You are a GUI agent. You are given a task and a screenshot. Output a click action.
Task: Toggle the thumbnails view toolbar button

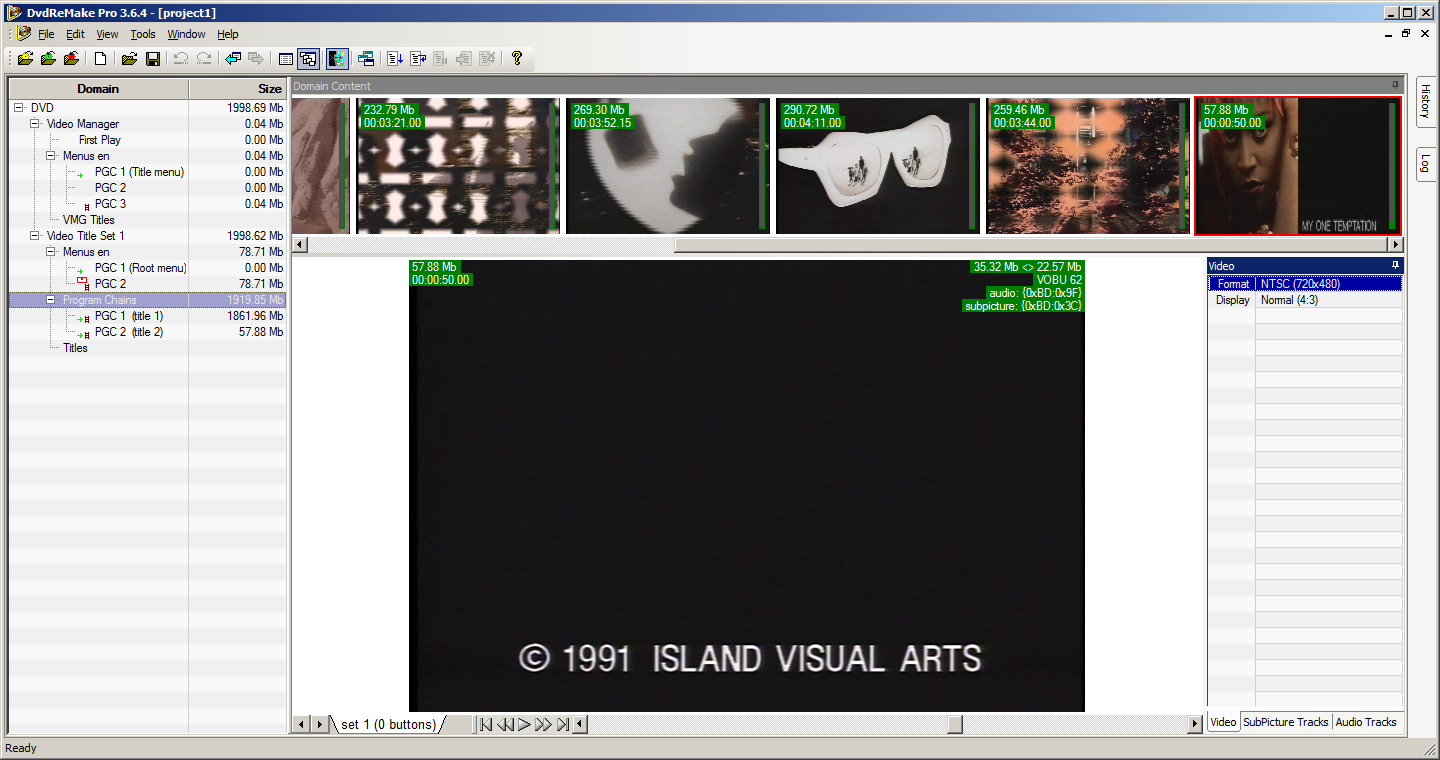pyautogui.click(x=308, y=58)
